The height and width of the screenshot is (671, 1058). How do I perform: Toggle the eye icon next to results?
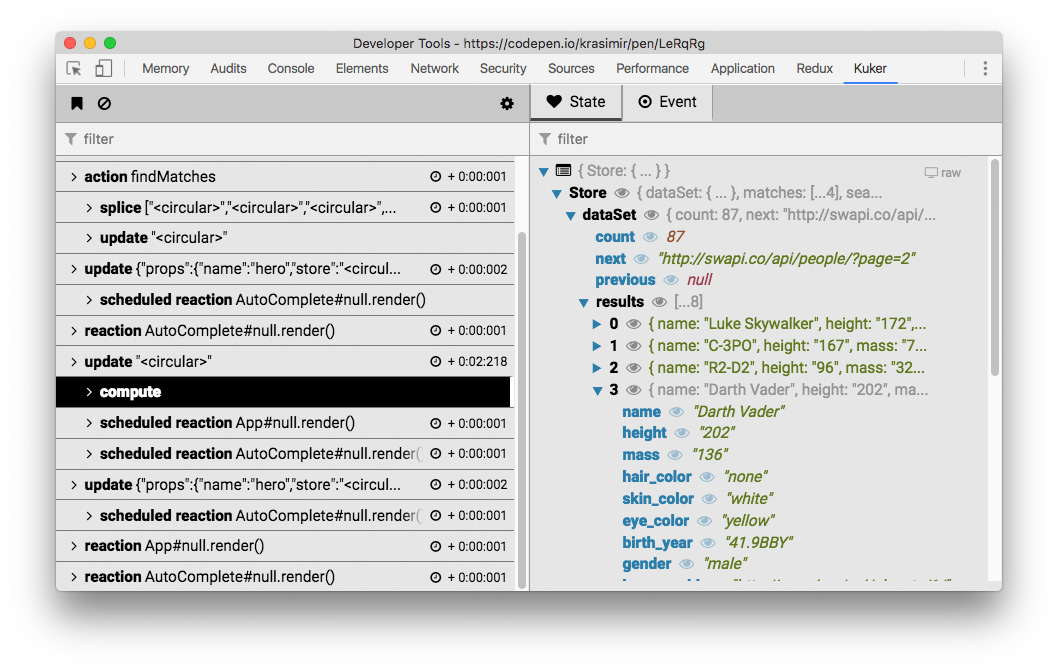[x=659, y=302]
